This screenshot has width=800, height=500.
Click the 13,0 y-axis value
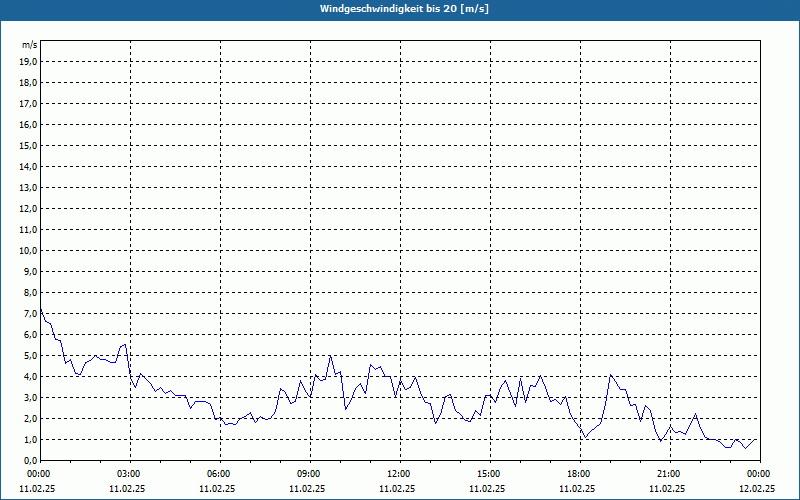28,188
